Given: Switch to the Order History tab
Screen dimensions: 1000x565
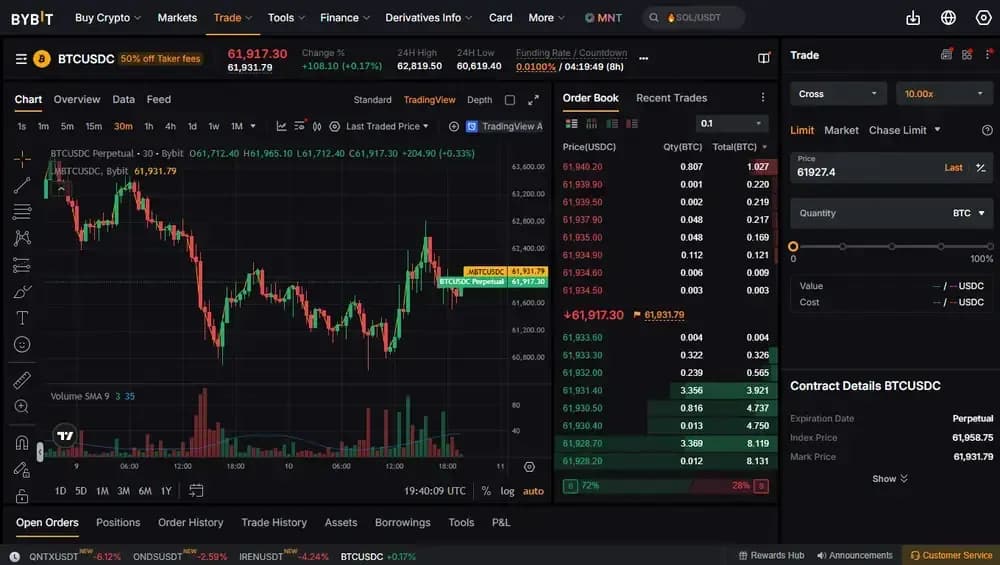Looking at the screenshot, I should click(x=191, y=522).
